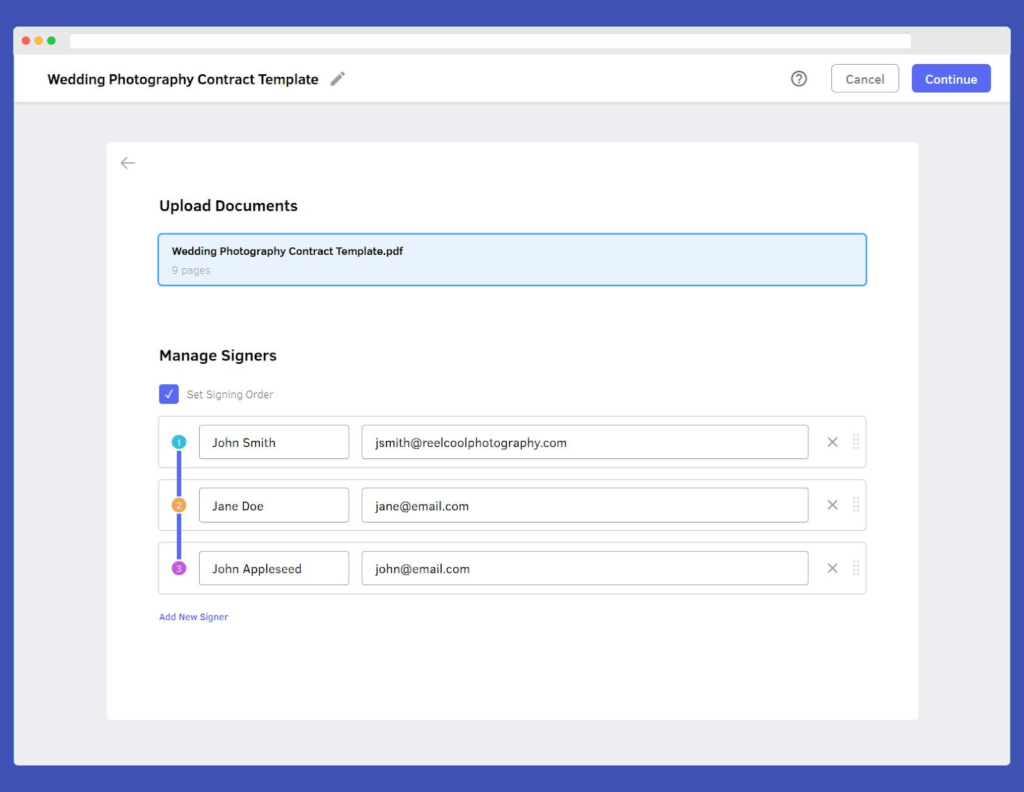This screenshot has height=792, width=1024.
Task: Remove Jane Doe using the X icon
Action: [832, 505]
